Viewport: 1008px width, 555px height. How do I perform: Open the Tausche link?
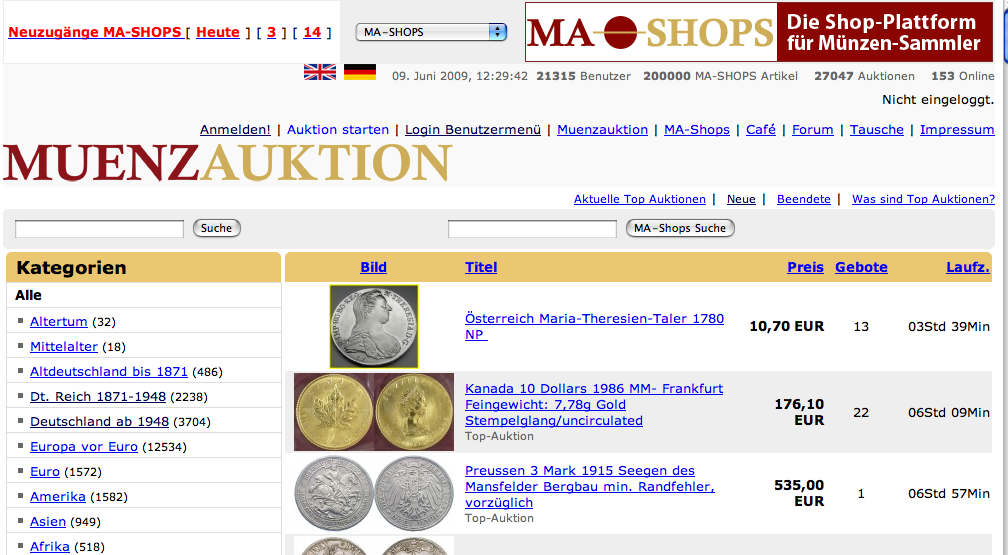[x=877, y=129]
